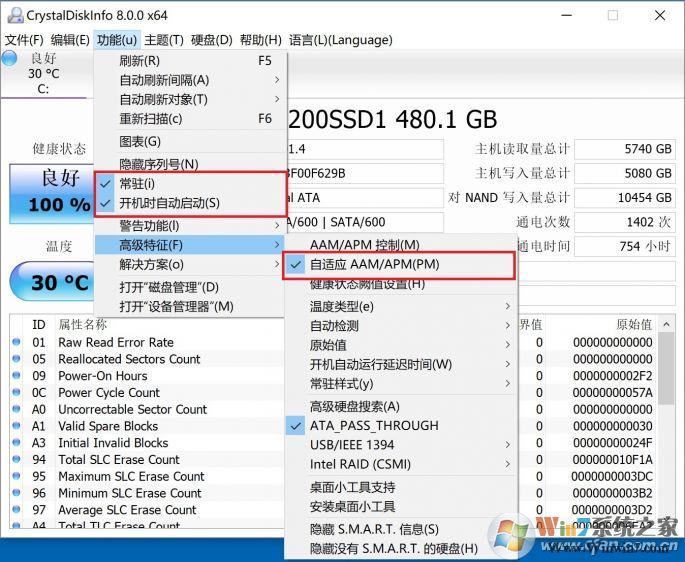Highlight 高级特征(F) menu entry

pyautogui.click(x=190, y=245)
